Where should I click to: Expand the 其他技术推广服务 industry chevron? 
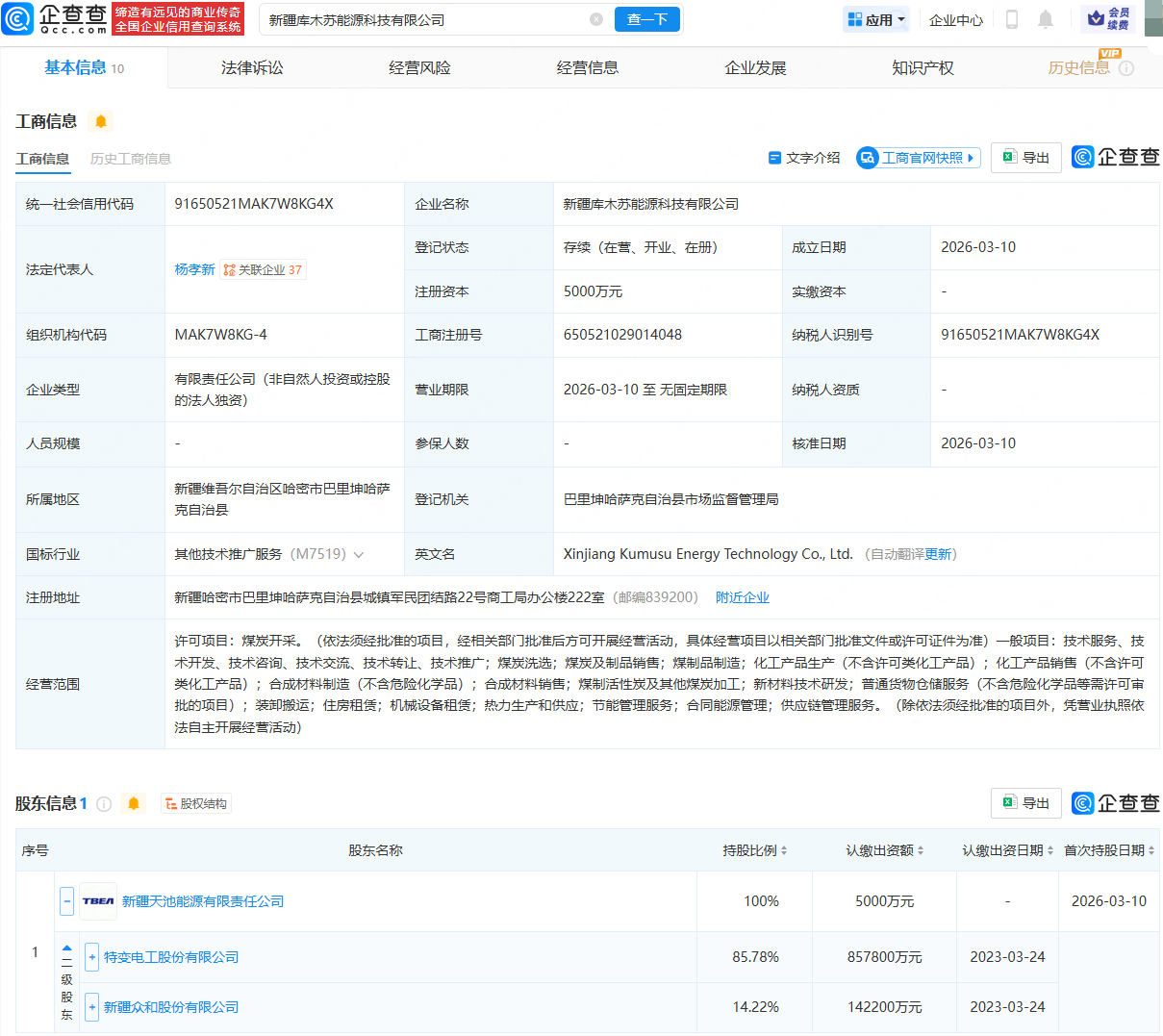point(359,555)
